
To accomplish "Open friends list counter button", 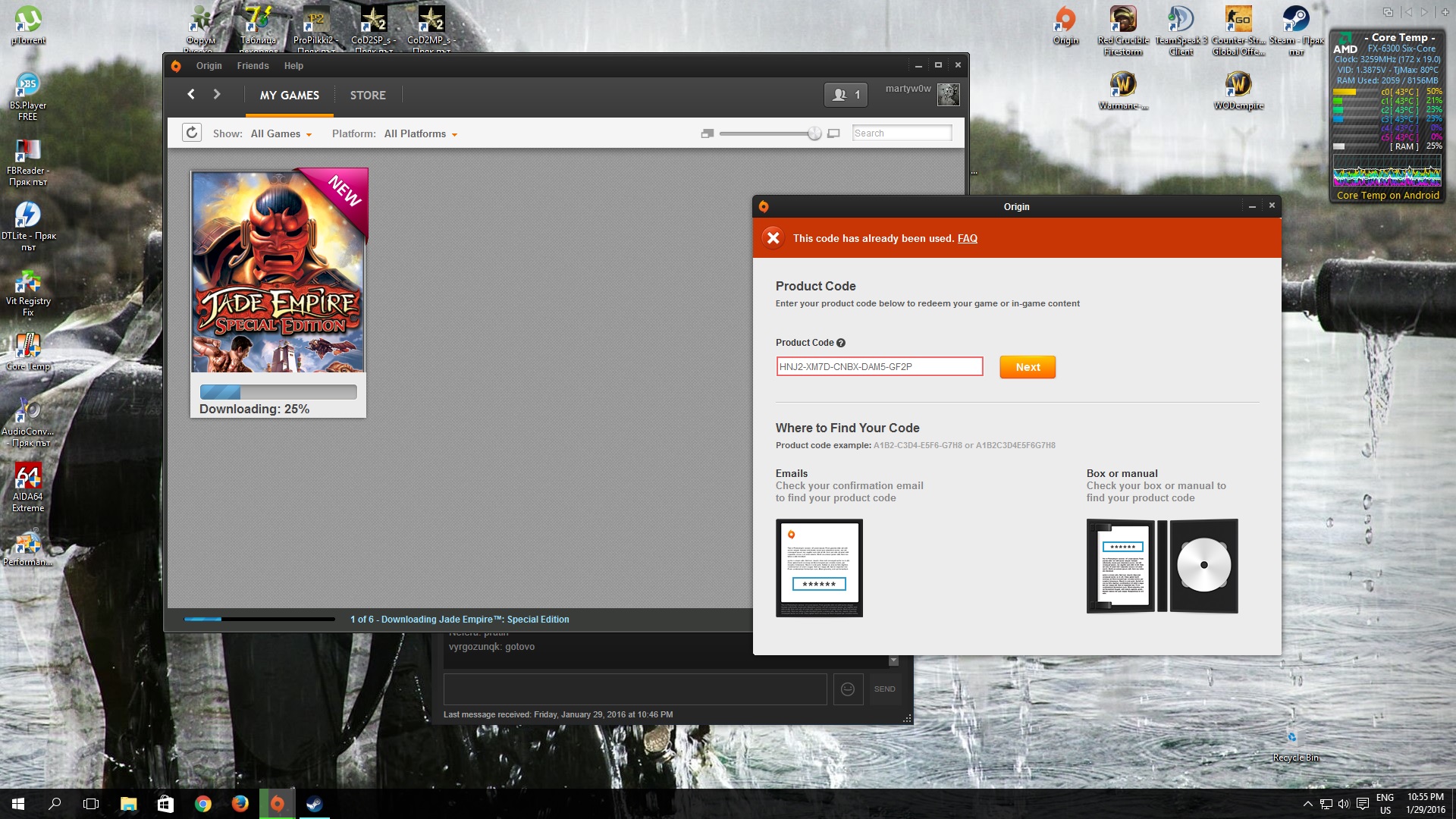I will (x=846, y=95).
